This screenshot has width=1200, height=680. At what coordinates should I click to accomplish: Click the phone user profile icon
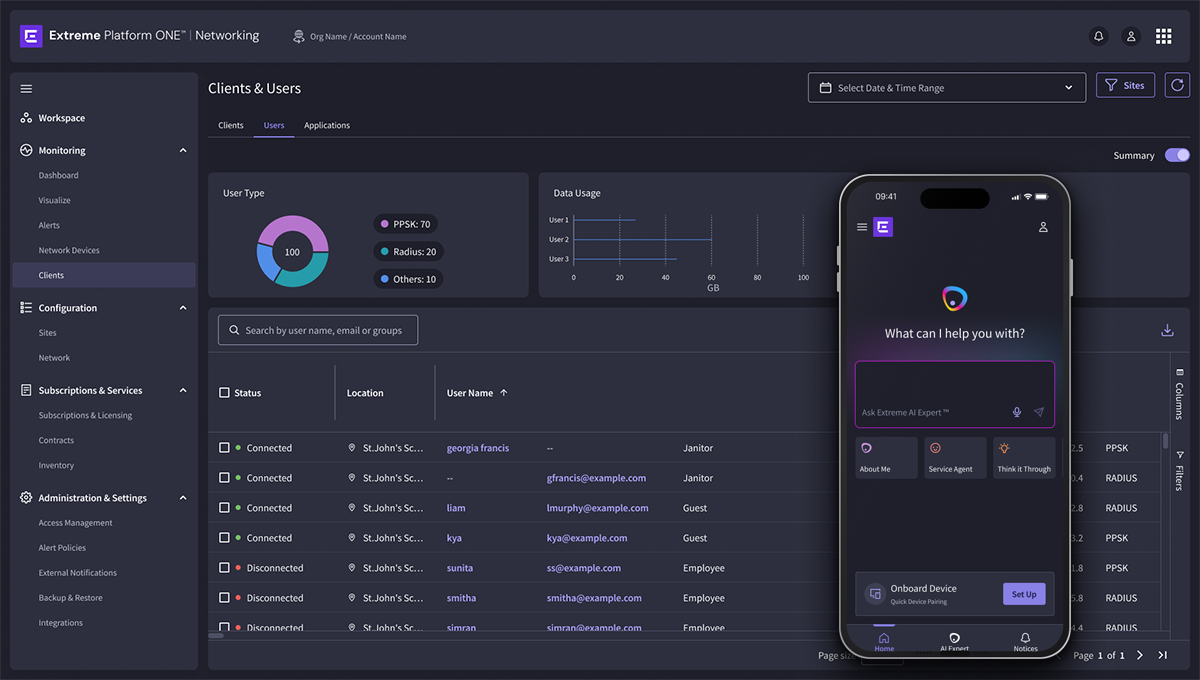[1043, 227]
